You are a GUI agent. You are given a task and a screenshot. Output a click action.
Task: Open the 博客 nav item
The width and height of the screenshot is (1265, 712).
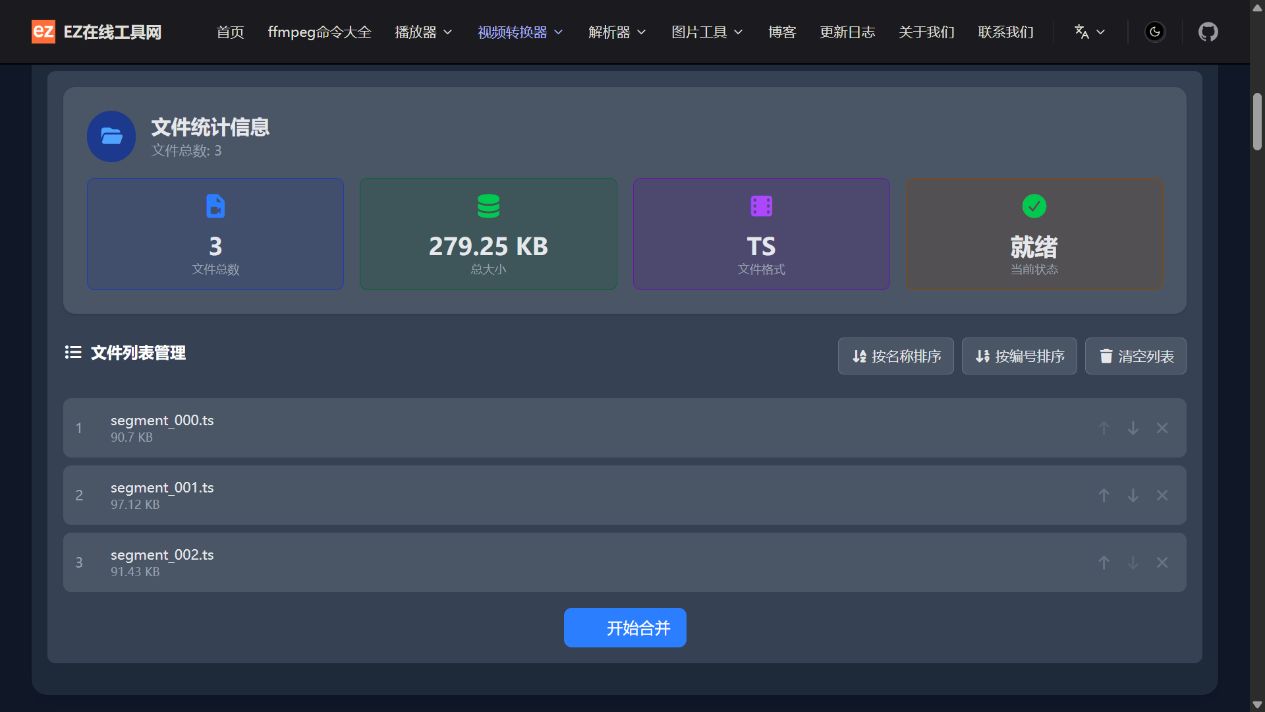tap(782, 32)
